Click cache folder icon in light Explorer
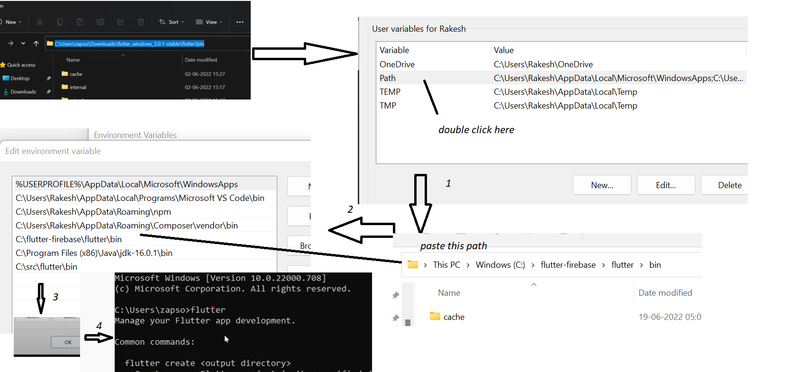This screenshot has width=800, height=372. pos(435,316)
